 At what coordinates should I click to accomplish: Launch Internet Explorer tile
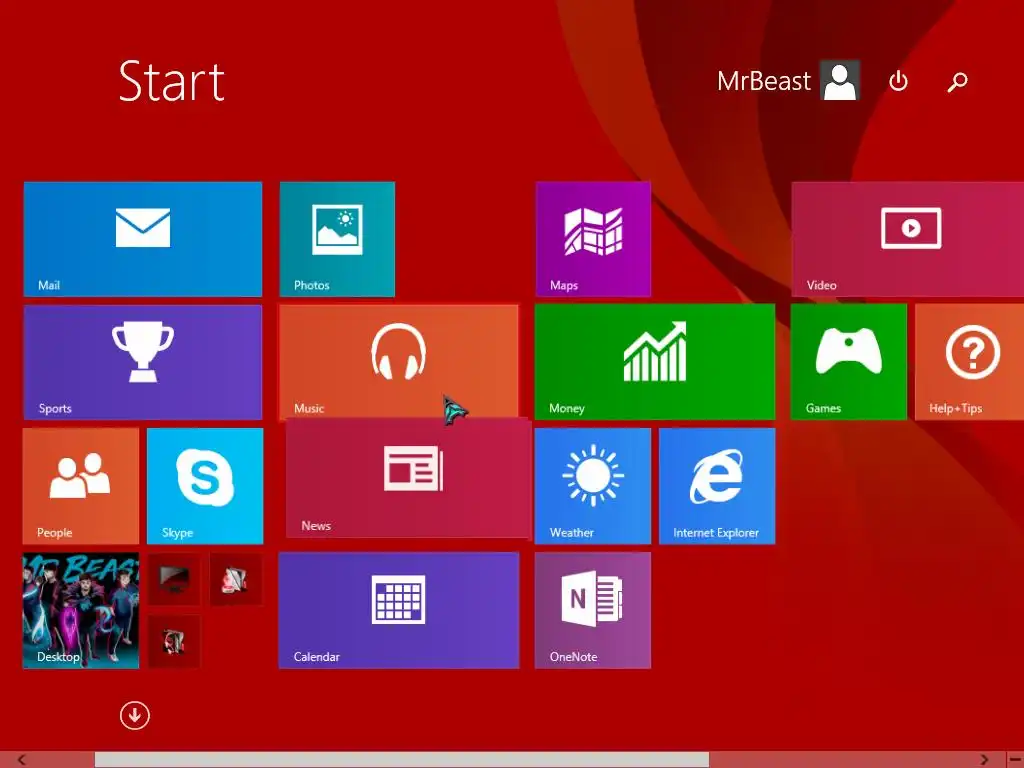pos(717,486)
